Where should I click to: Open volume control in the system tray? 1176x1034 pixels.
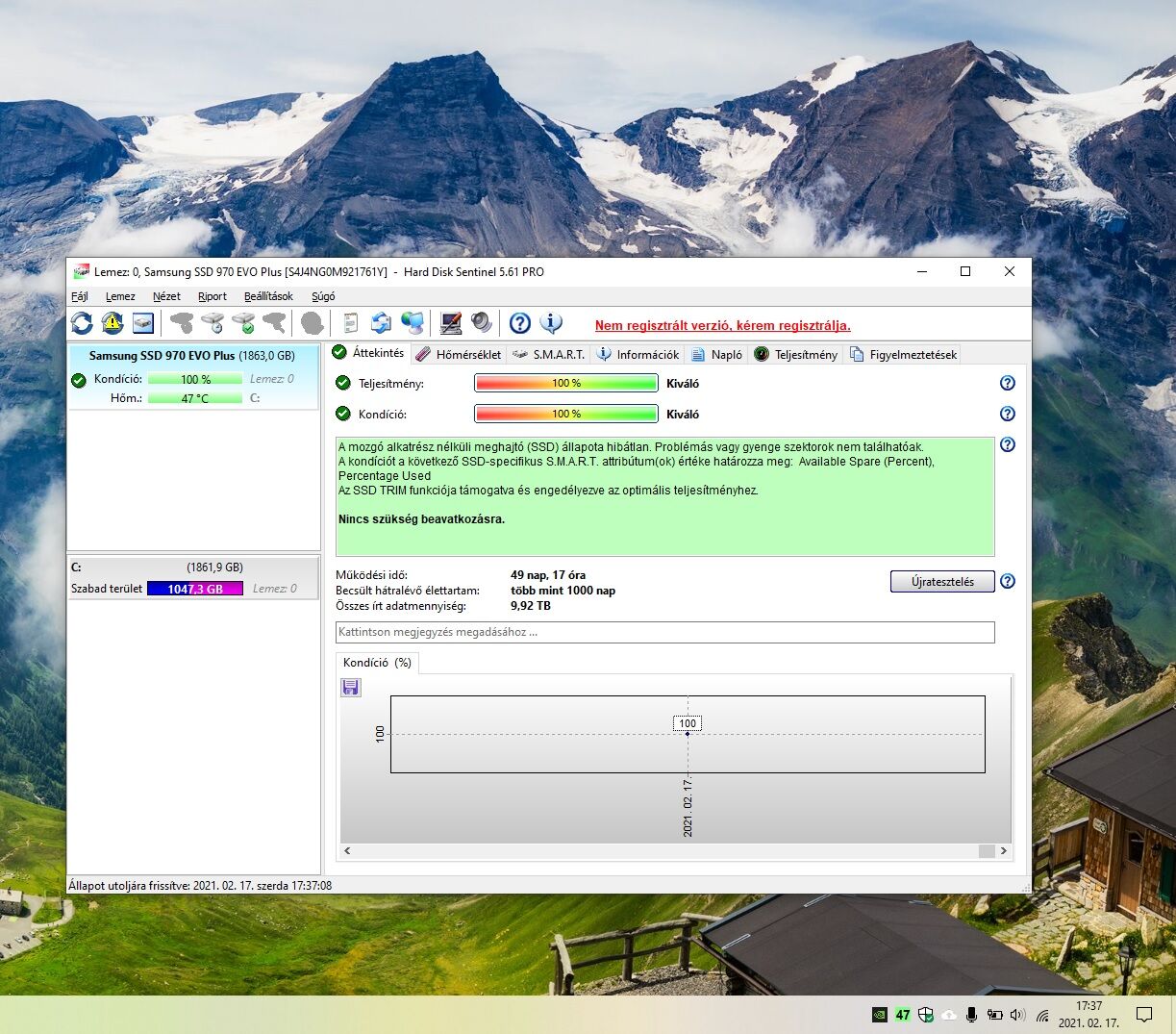click(x=1019, y=1014)
